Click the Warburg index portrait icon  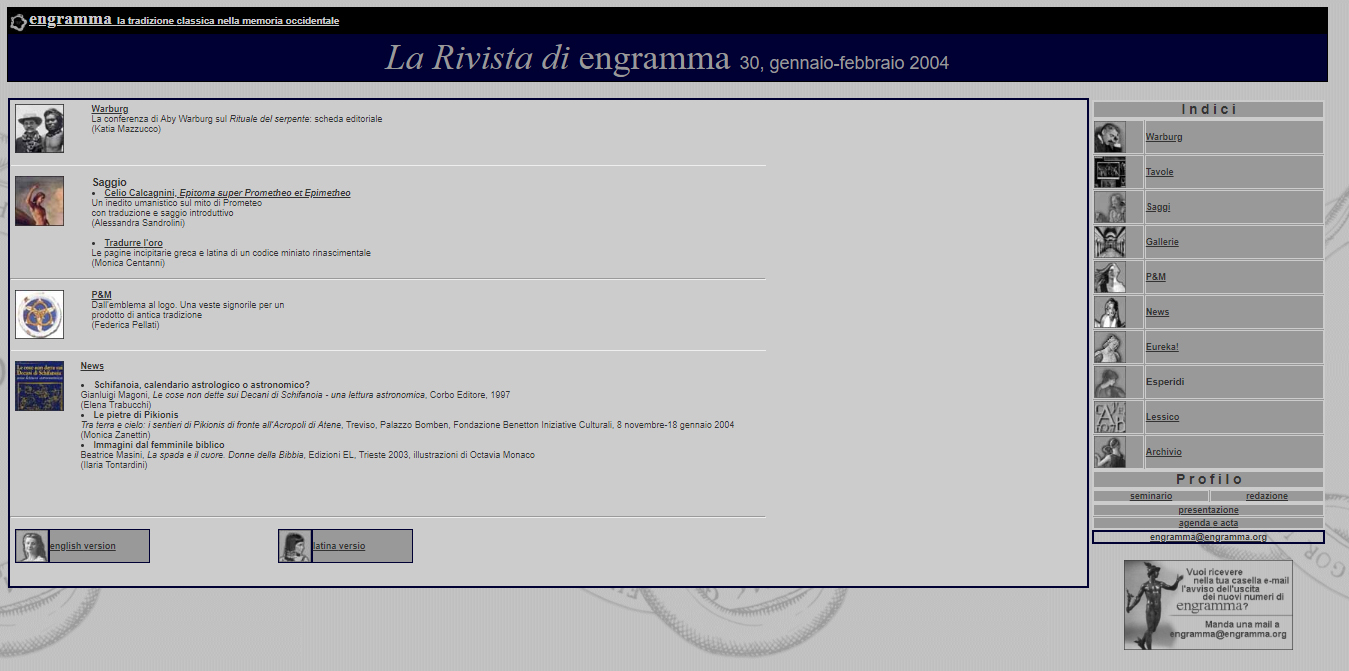[1110, 137]
